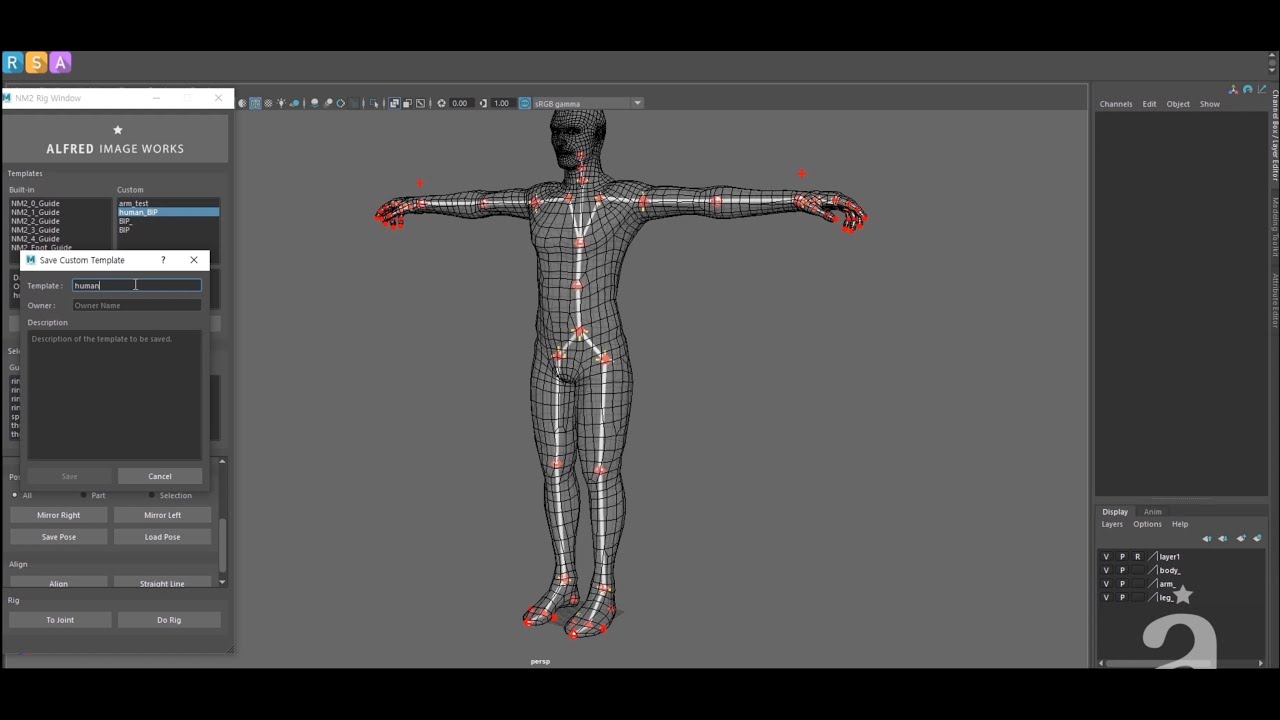This screenshot has height=720, width=1280.
Task: Toggle visibility V of layer1
Action: coord(1106,557)
